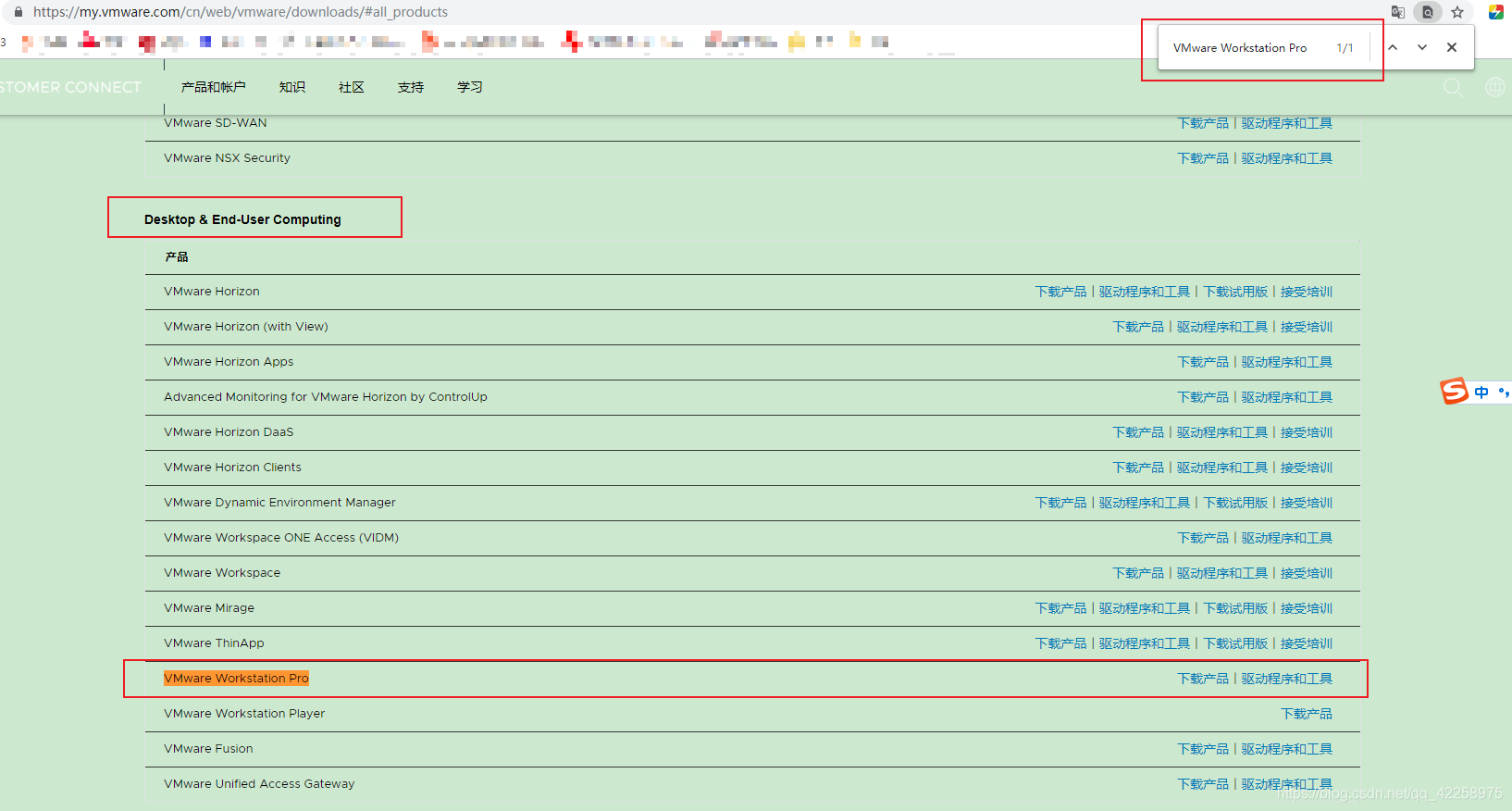This screenshot has width=1512, height=811.
Task: Close the find bar with the X
Action: (x=1452, y=47)
